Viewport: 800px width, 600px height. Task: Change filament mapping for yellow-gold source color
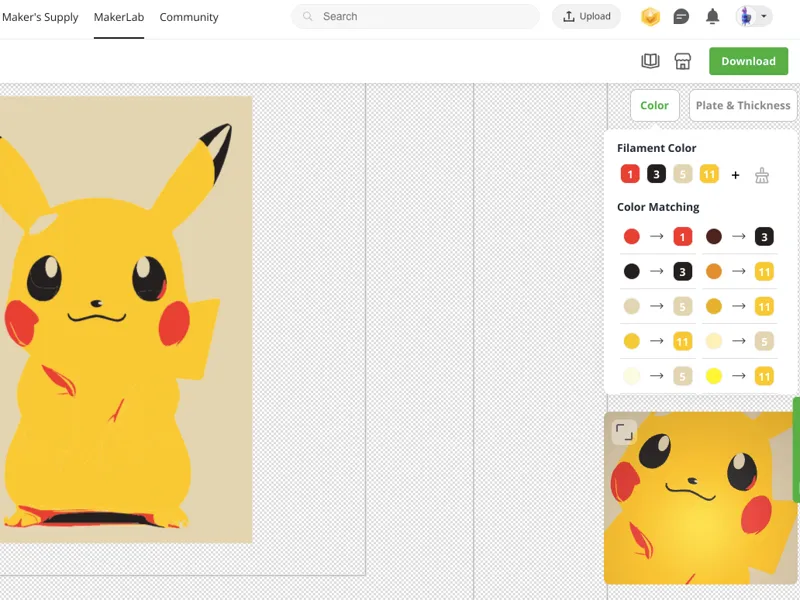pos(683,341)
